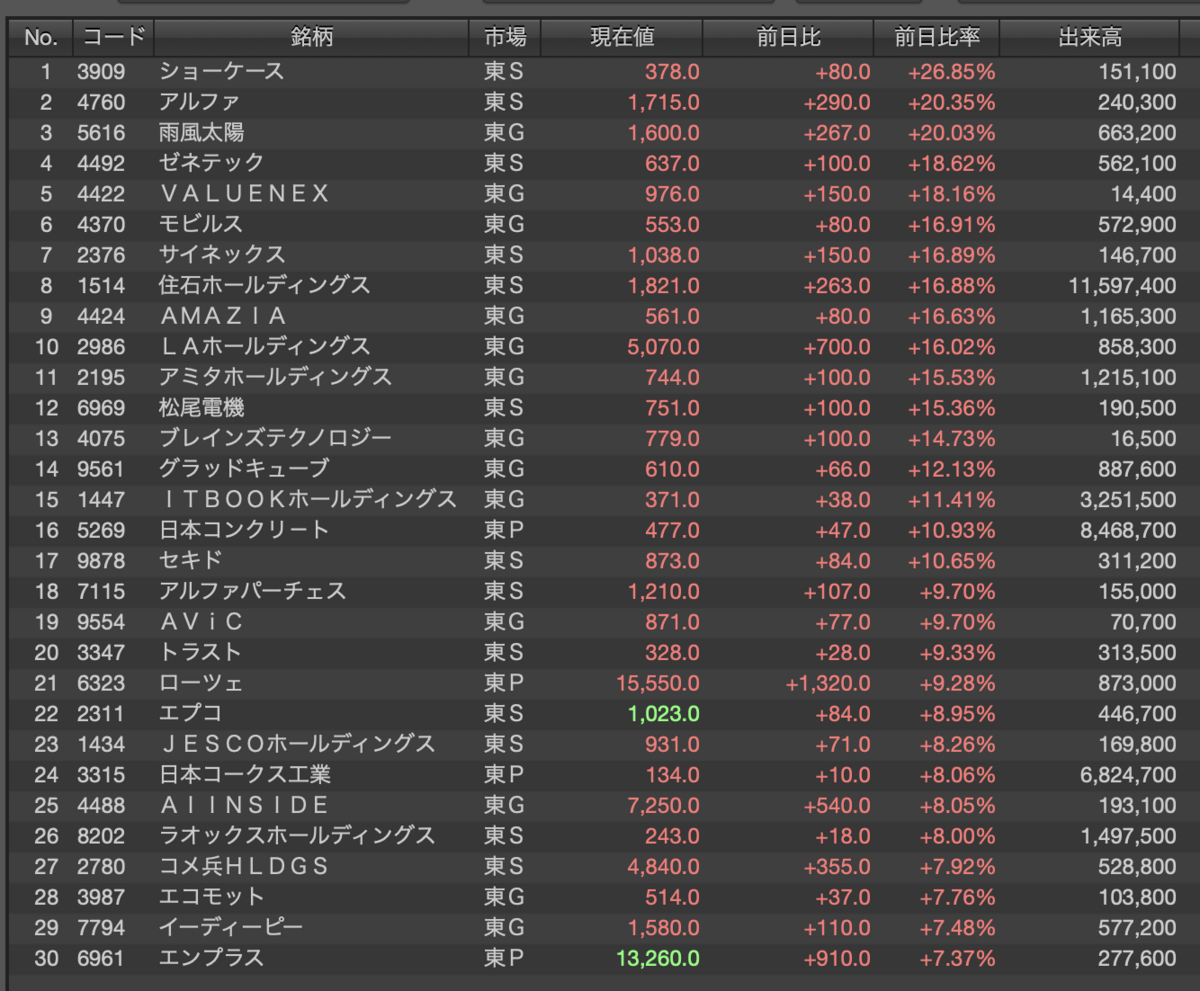Screen dimensions: 1200x991
Task: Select the ＬＡホールディングス stock name
Action: tap(264, 347)
